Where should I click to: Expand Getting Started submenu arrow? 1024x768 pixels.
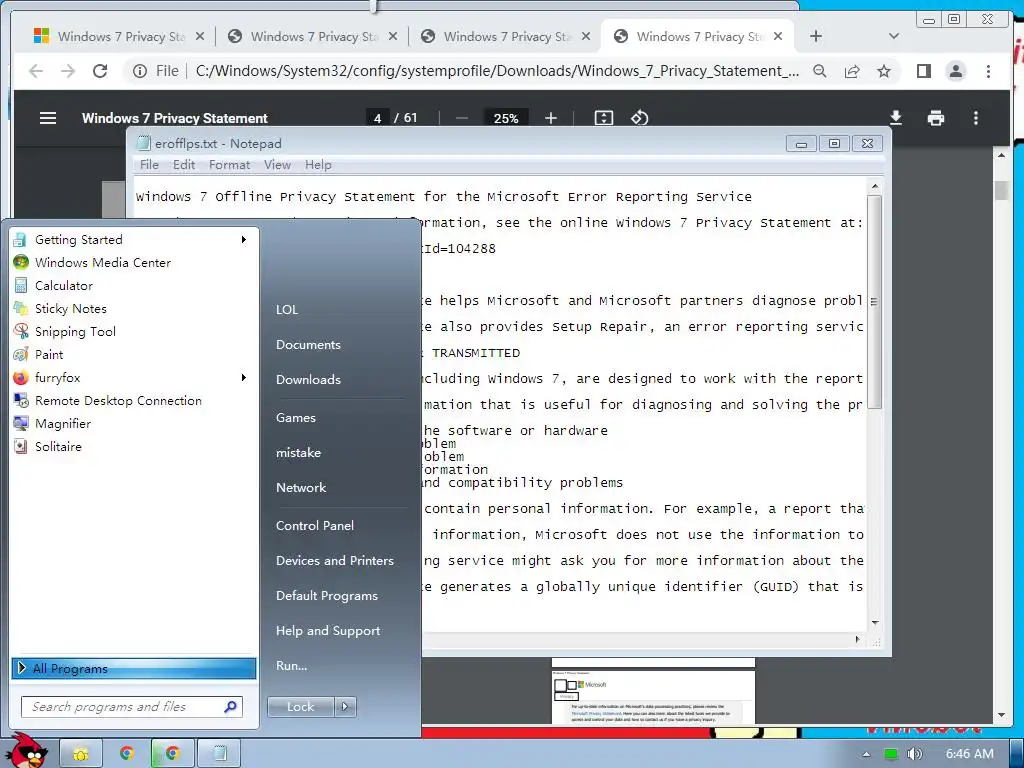click(x=244, y=240)
